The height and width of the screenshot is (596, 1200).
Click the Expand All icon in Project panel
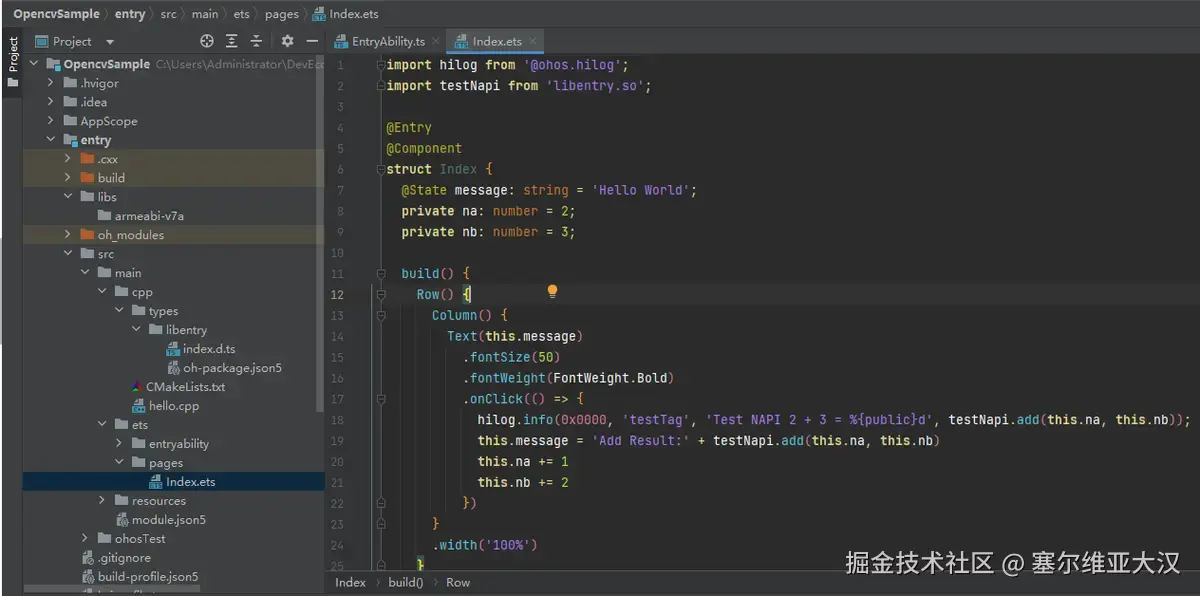(232, 41)
